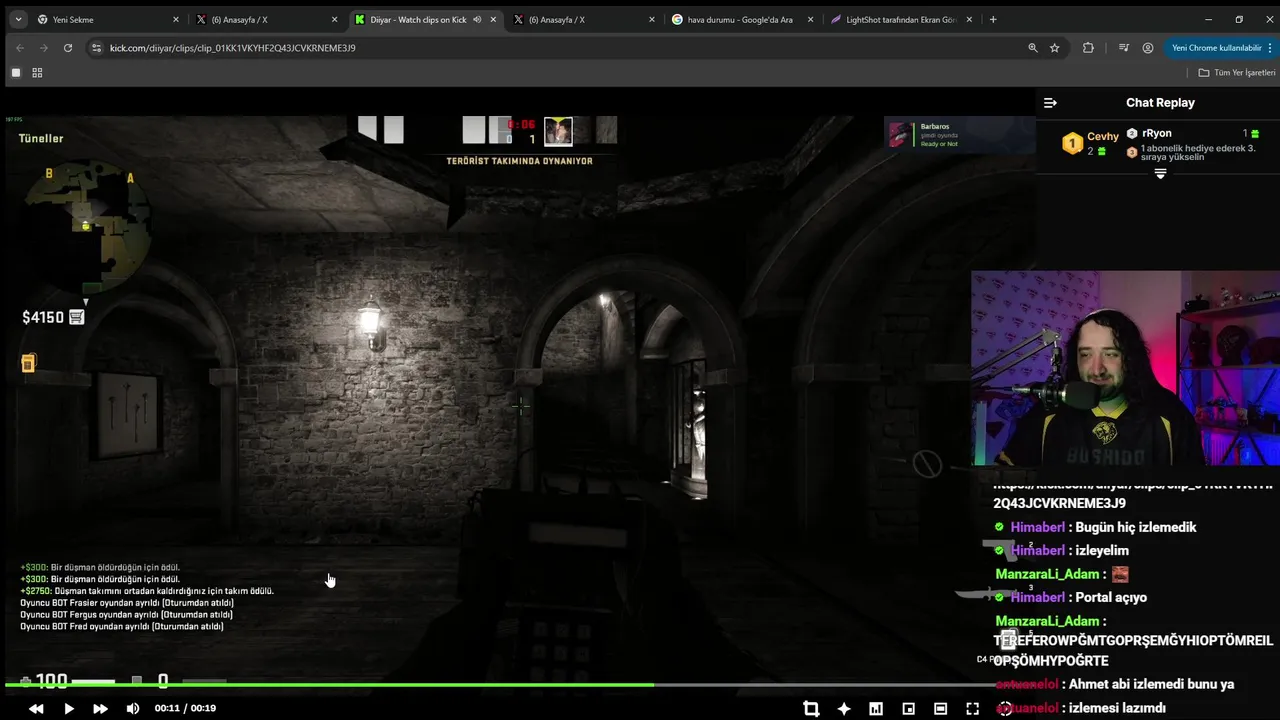Click 'Ahmet abi izlemedi bunu ya' message
The image size is (1280, 720).
(x=1151, y=684)
